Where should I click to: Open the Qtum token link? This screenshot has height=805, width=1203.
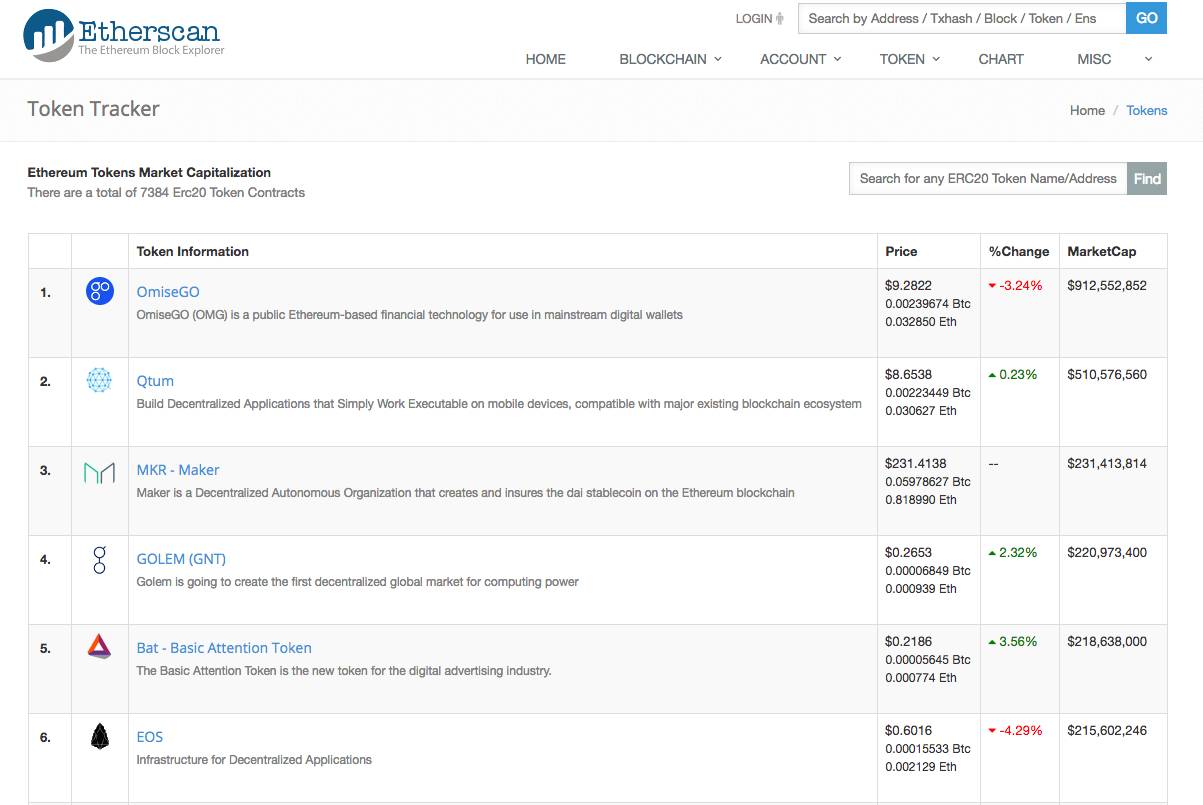pos(155,381)
